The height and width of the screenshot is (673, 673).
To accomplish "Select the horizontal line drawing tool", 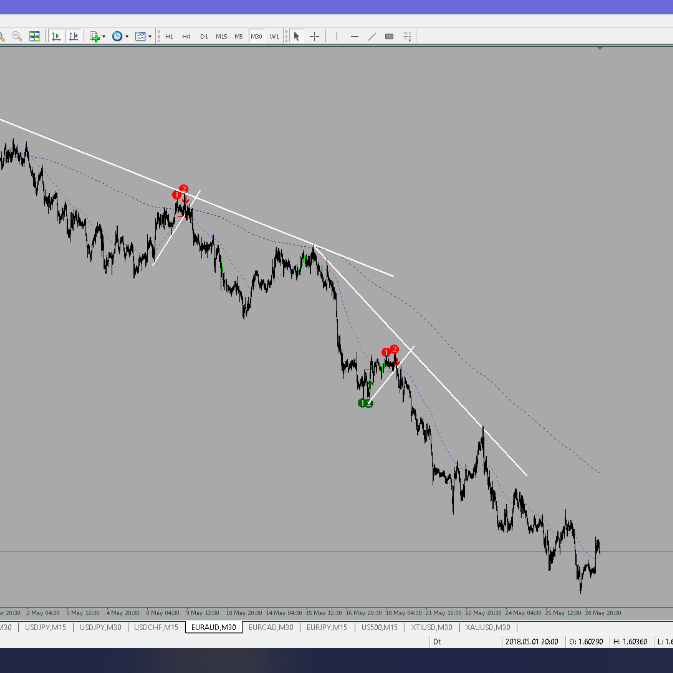I will point(355,36).
